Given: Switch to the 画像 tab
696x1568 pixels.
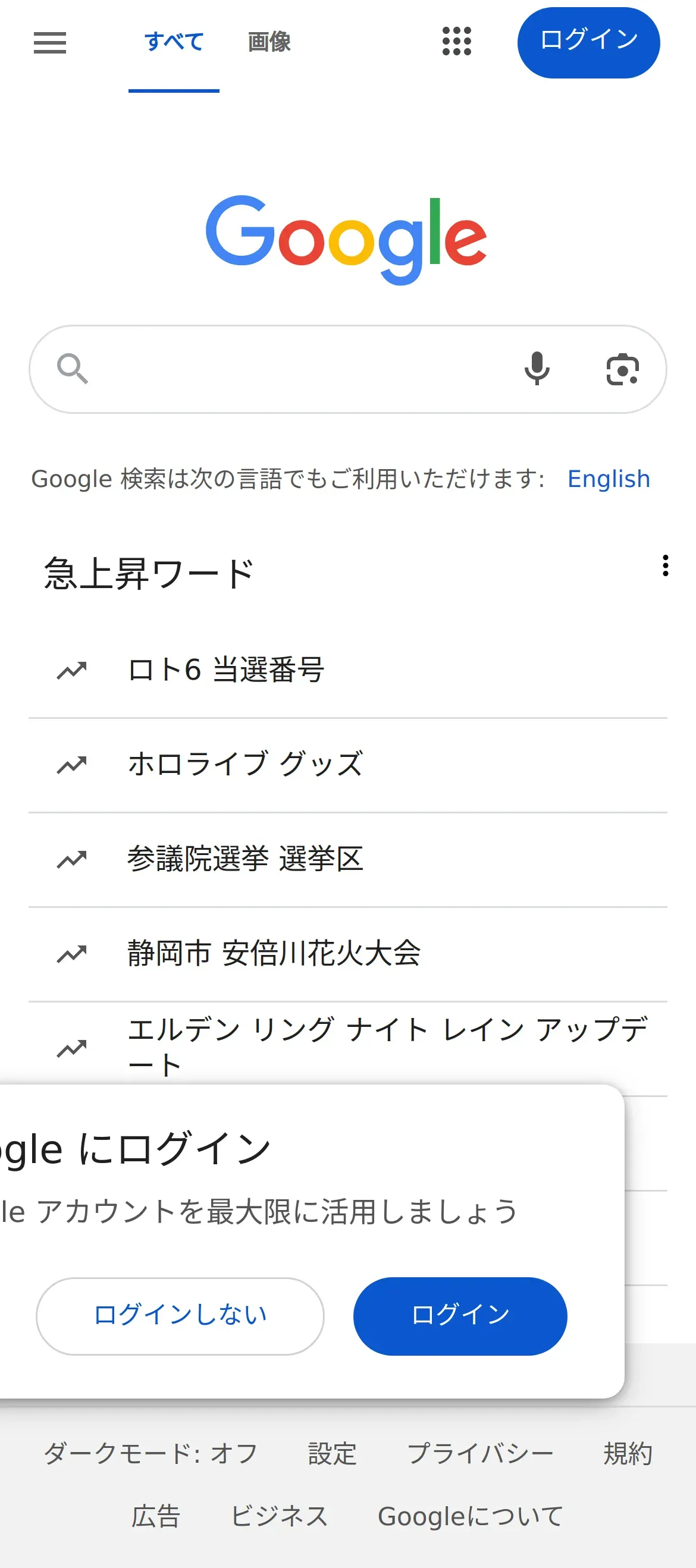Looking at the screenshot, I should 269,42.
